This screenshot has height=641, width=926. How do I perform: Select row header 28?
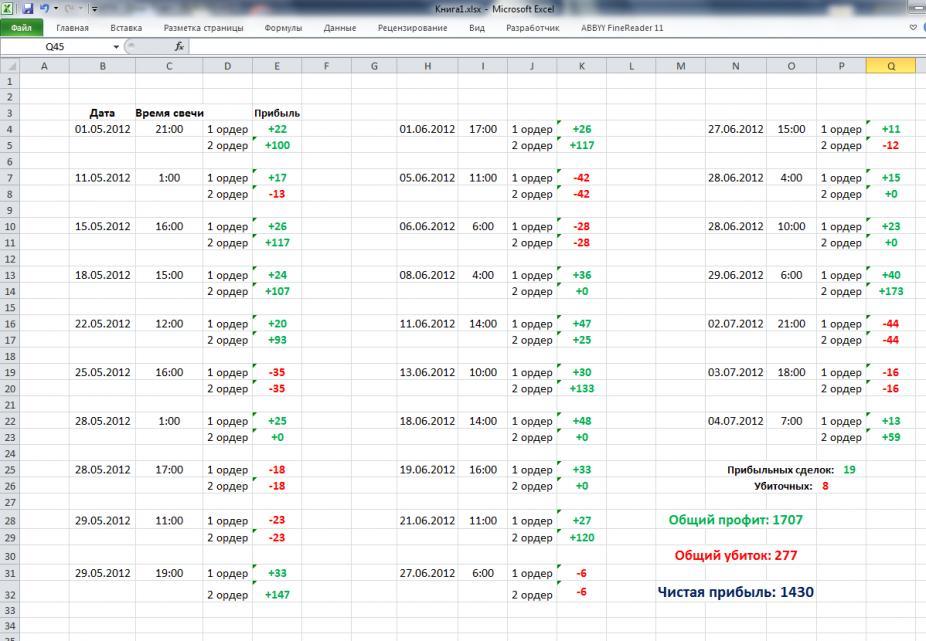point(9,521)
